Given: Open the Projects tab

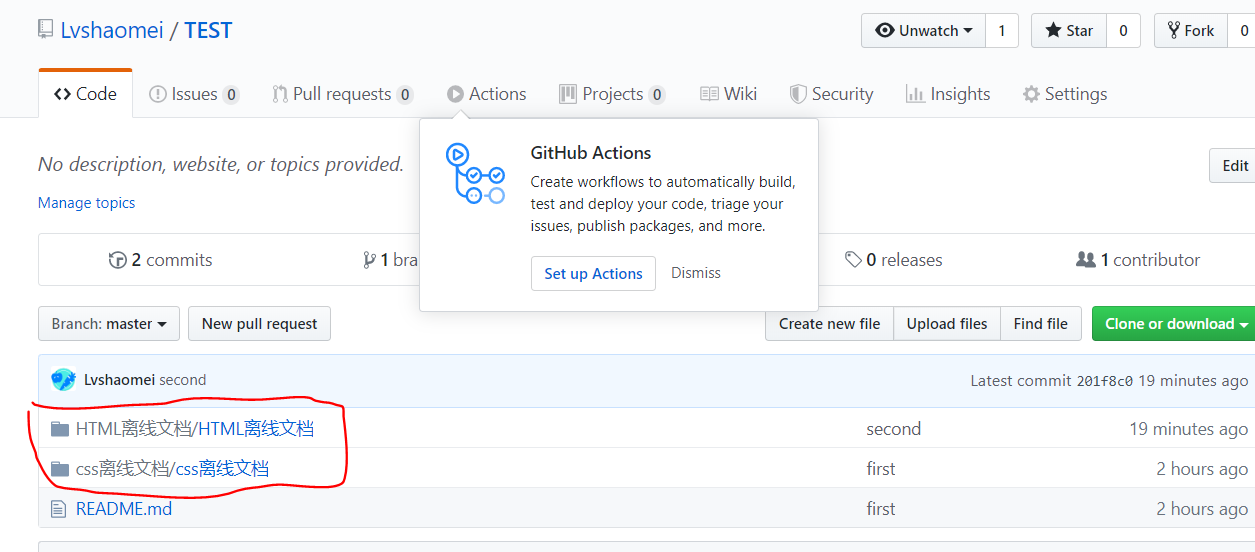Looking at the screenshot, I should point(612,94).
